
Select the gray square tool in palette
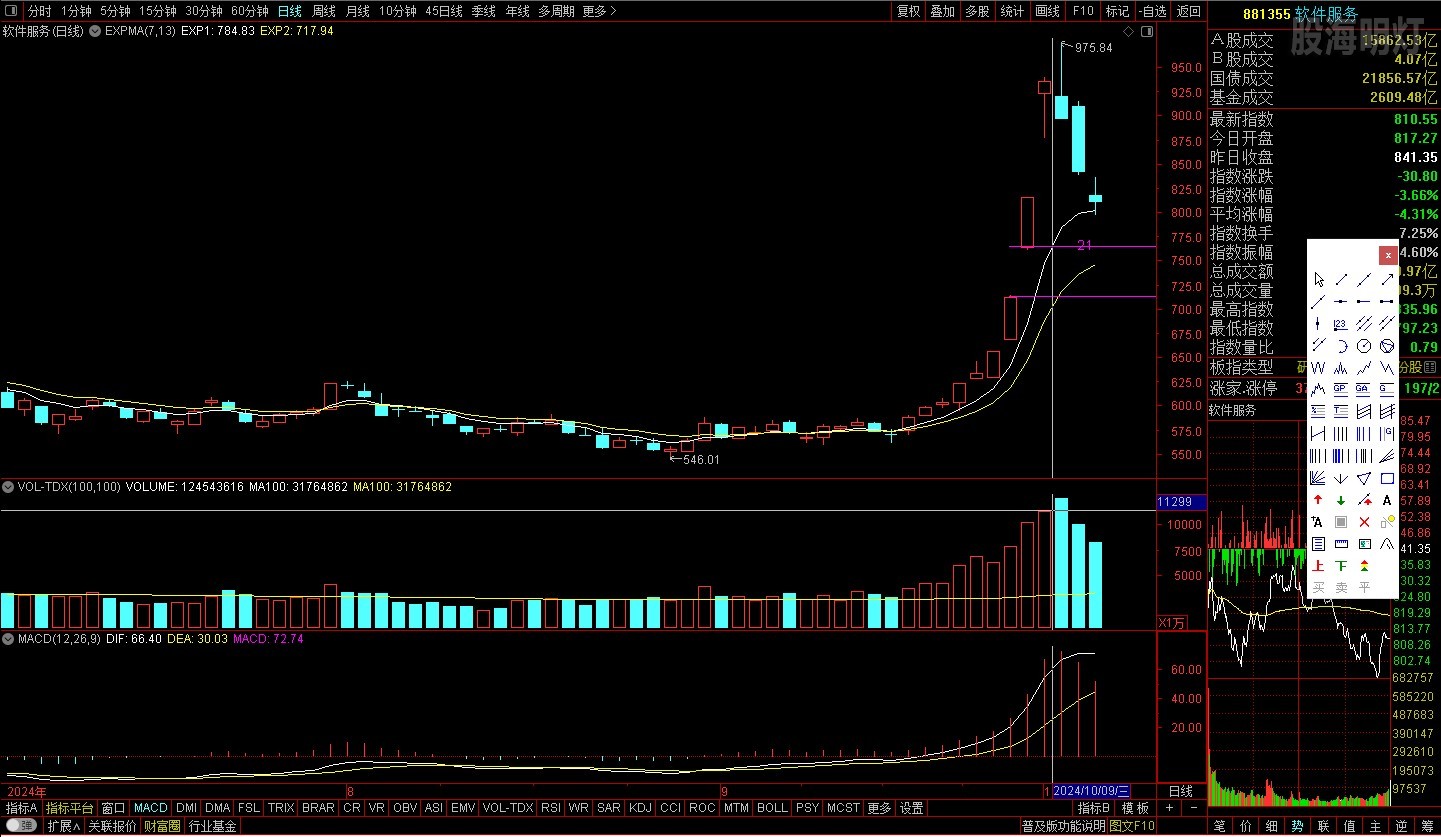point(1341,522)
